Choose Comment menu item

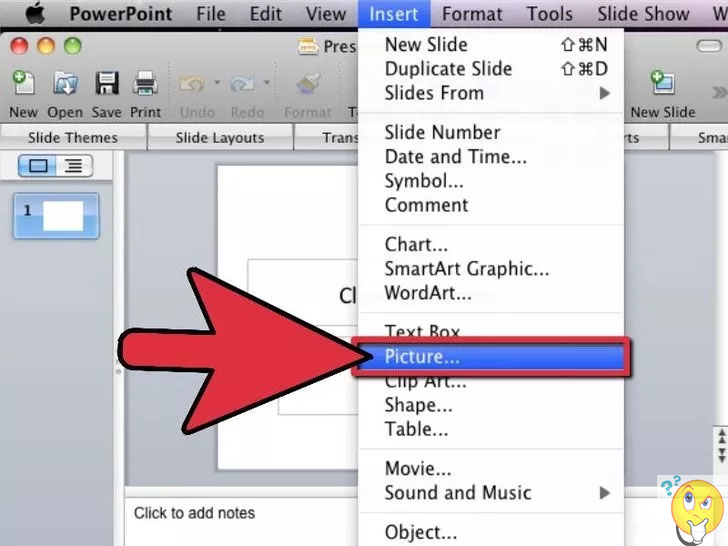[491, 205]
